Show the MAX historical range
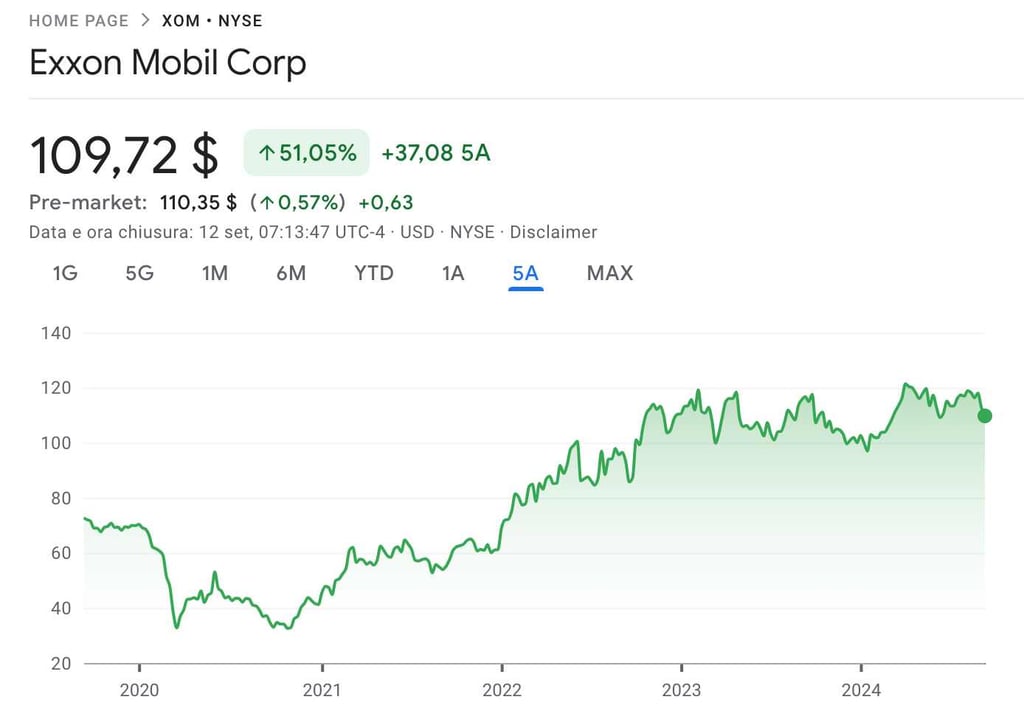 [x=609, y=273]
